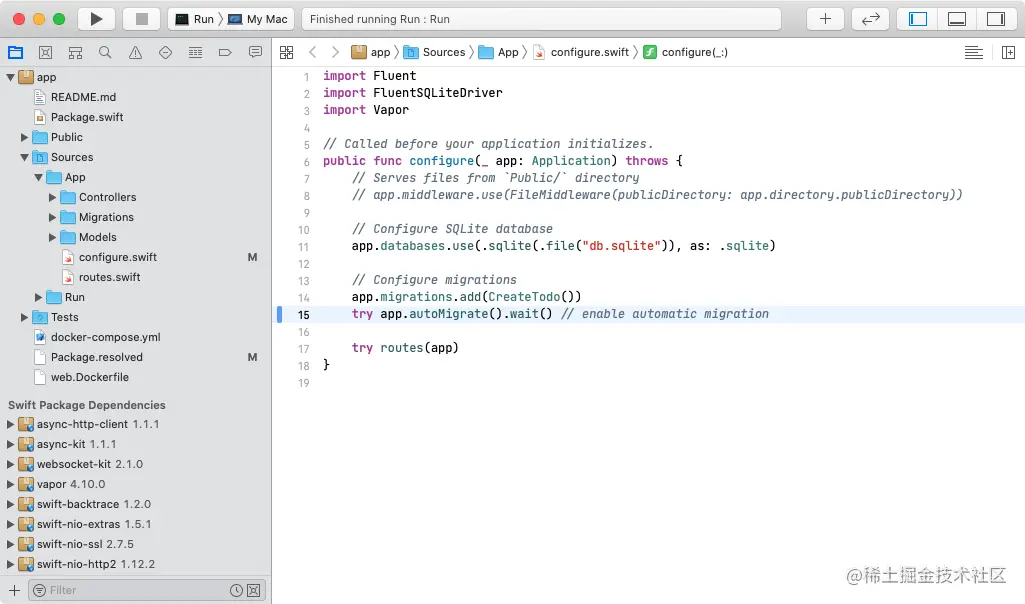The width and height of the screenshot is (1025, 604).
Task: Click the "db.sqlite" string literal
Action: pyautogui.click(x=621, y=246)
